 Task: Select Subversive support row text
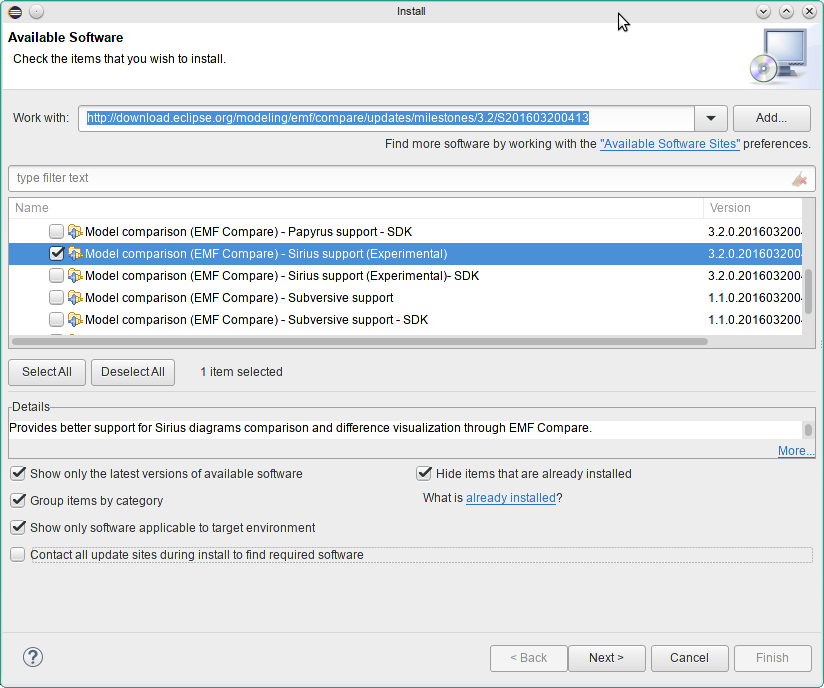(239, 298)
